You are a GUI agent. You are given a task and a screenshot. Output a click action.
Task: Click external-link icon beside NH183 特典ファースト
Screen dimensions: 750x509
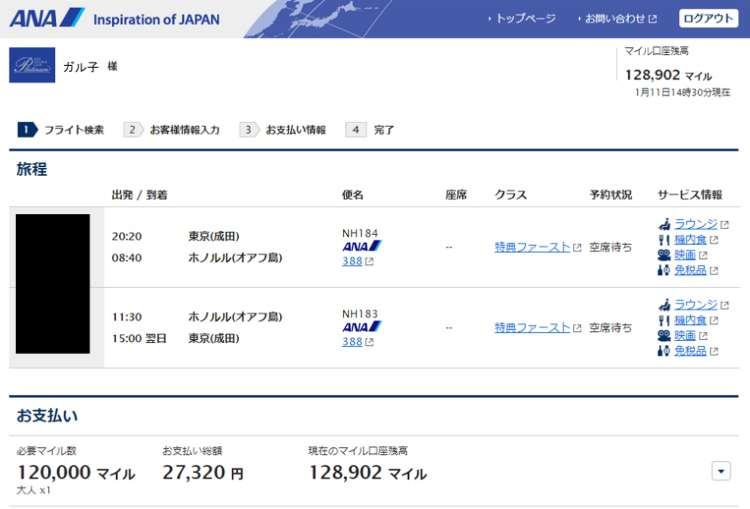[577, 328]
